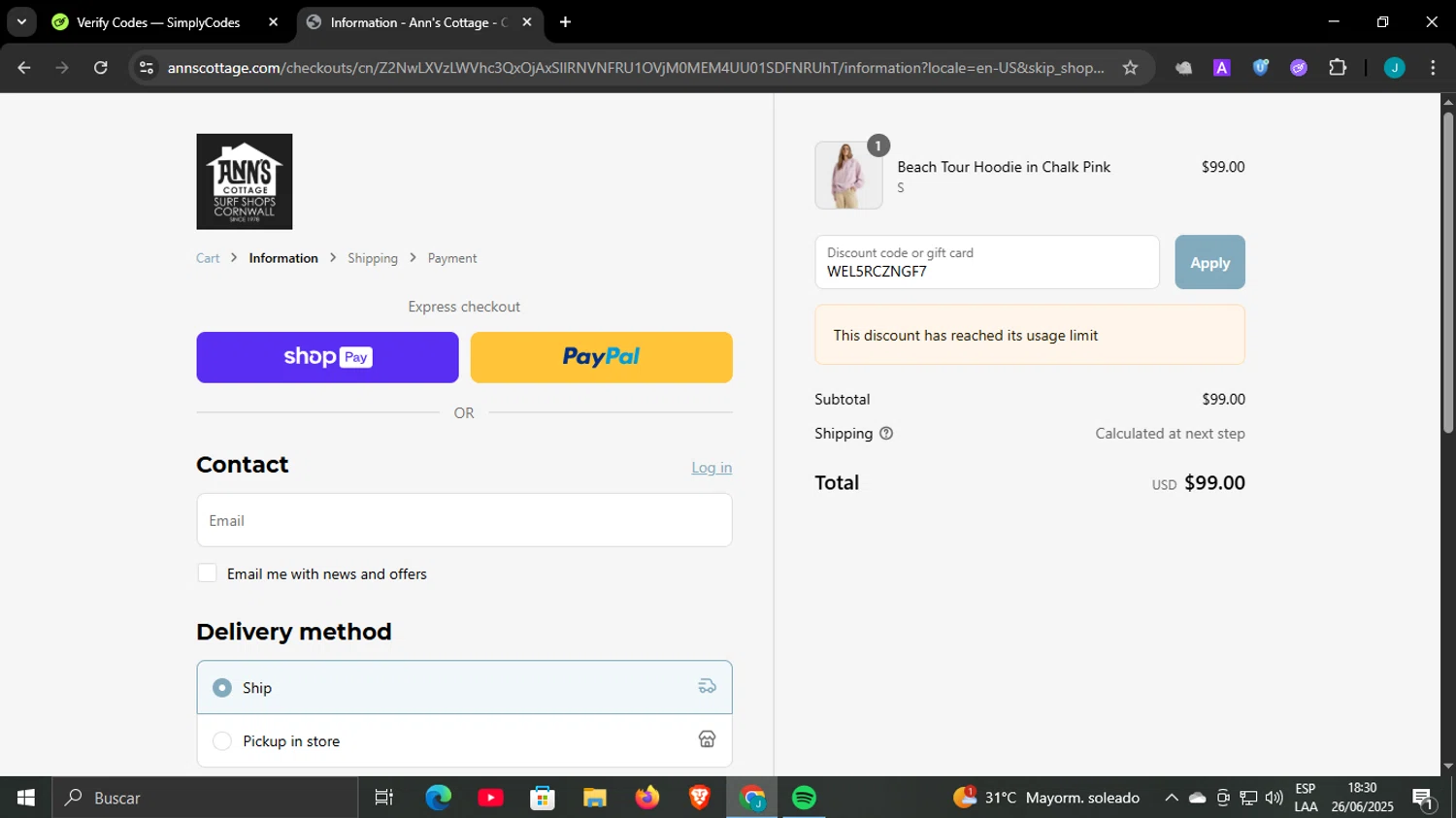The width and height of the screenshot is (1456, 818).
Task: Switch to Information - Ann's Cottage tab
Action: 418,22
